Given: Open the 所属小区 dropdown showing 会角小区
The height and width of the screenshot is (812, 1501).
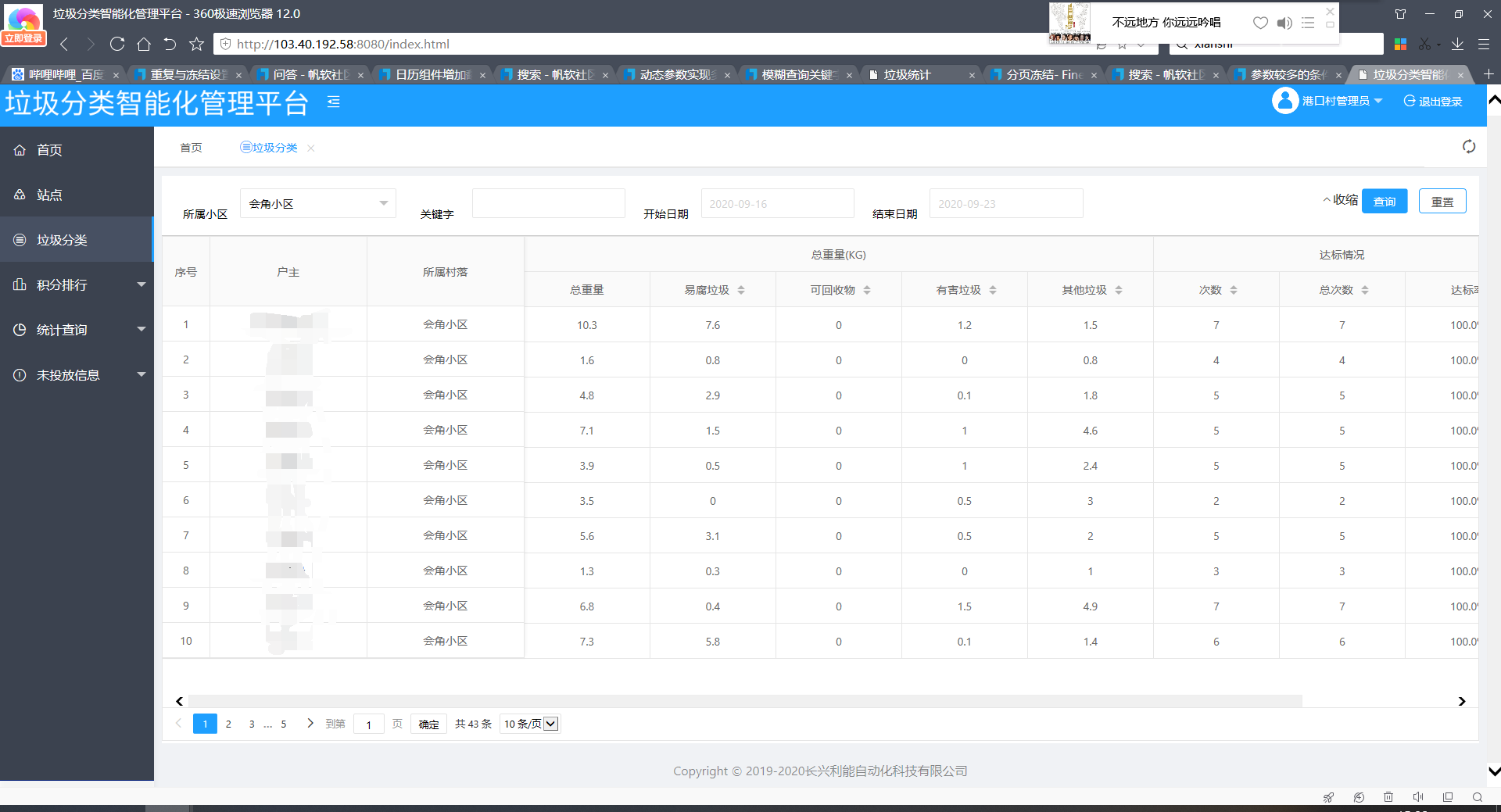Looking at the screenshot, I should tap(318, 203).
